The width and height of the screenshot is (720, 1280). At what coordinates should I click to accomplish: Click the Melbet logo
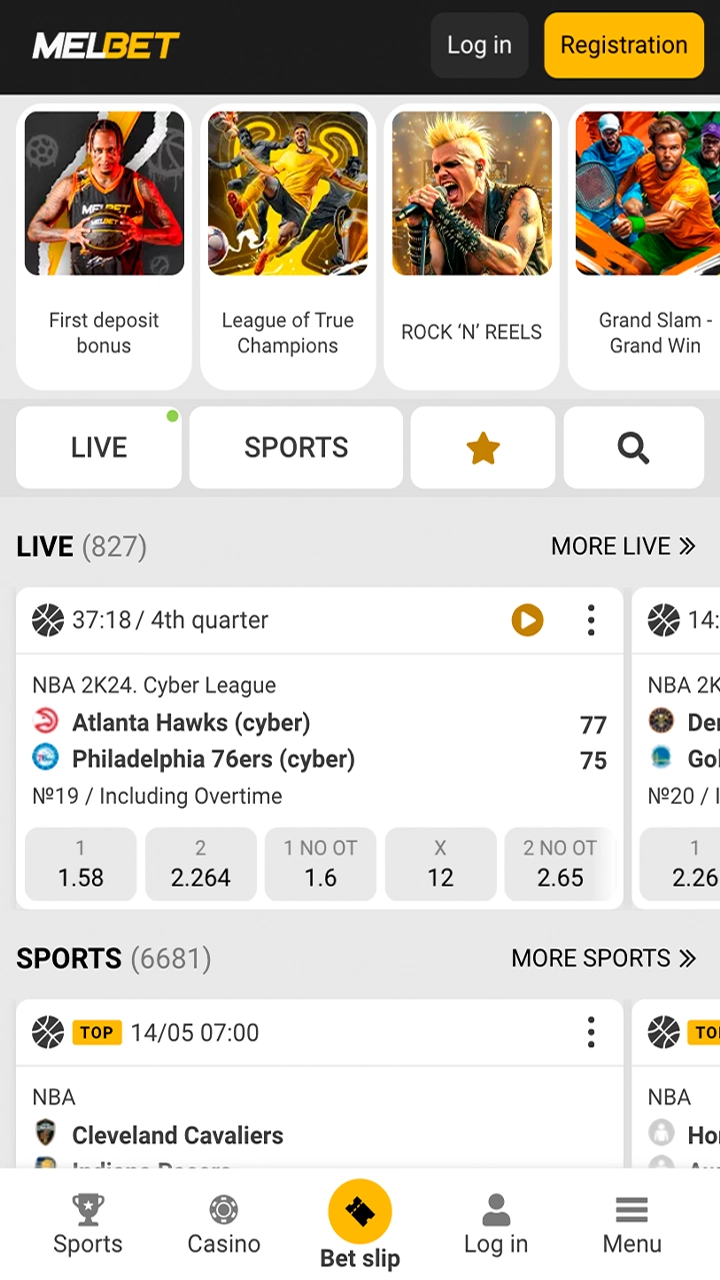click(x=106, y=45)
